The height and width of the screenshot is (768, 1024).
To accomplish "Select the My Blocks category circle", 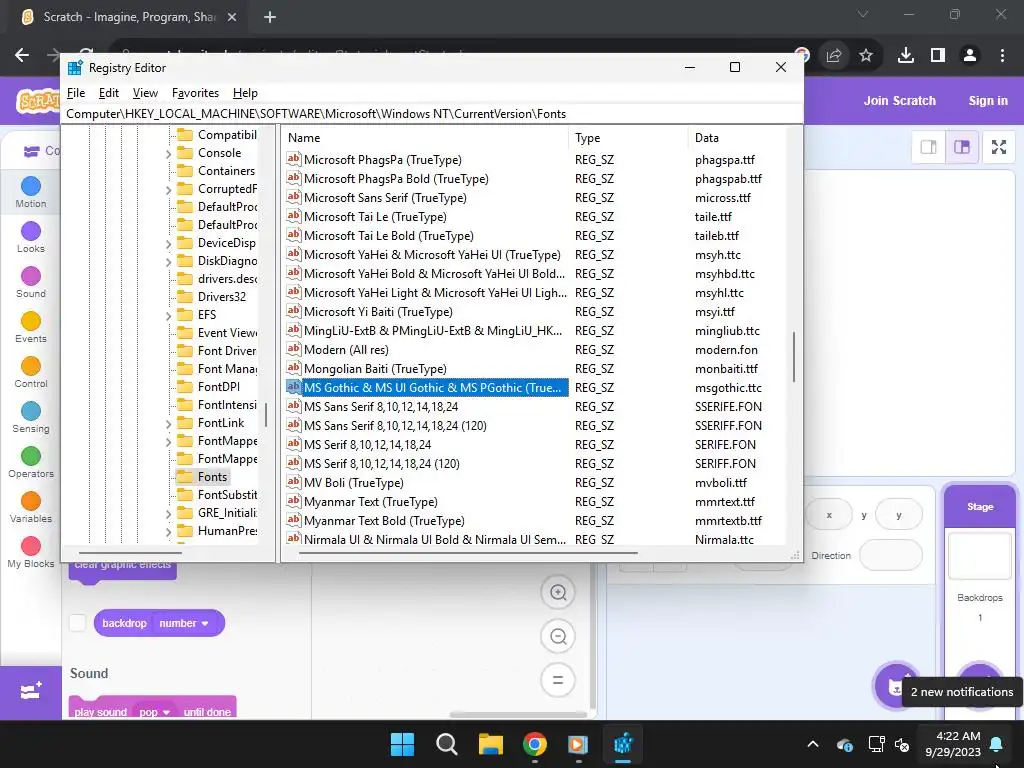I will pyautogui.click(x=31, y=547).
